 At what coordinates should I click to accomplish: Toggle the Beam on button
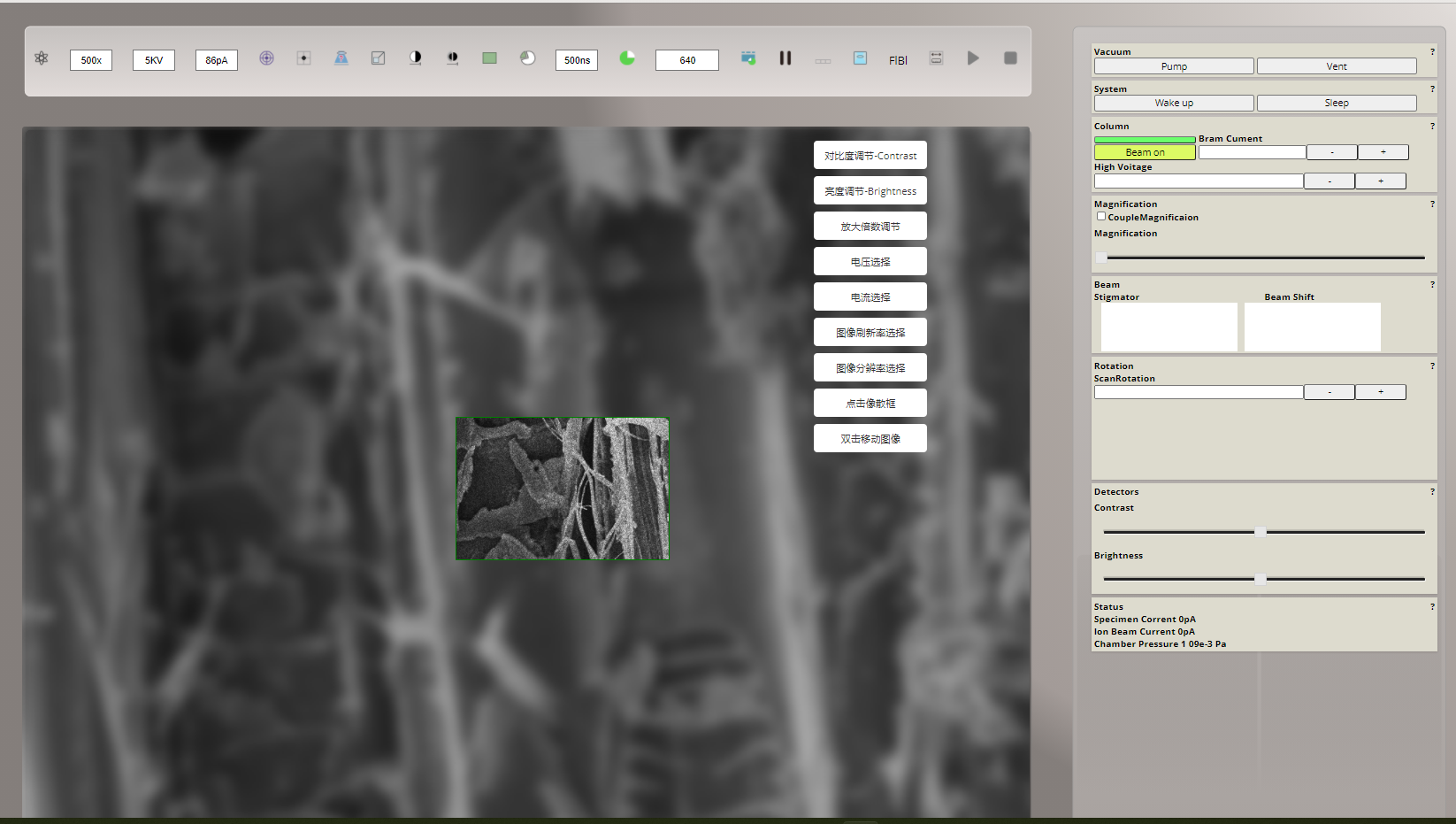pos(1145,152)
